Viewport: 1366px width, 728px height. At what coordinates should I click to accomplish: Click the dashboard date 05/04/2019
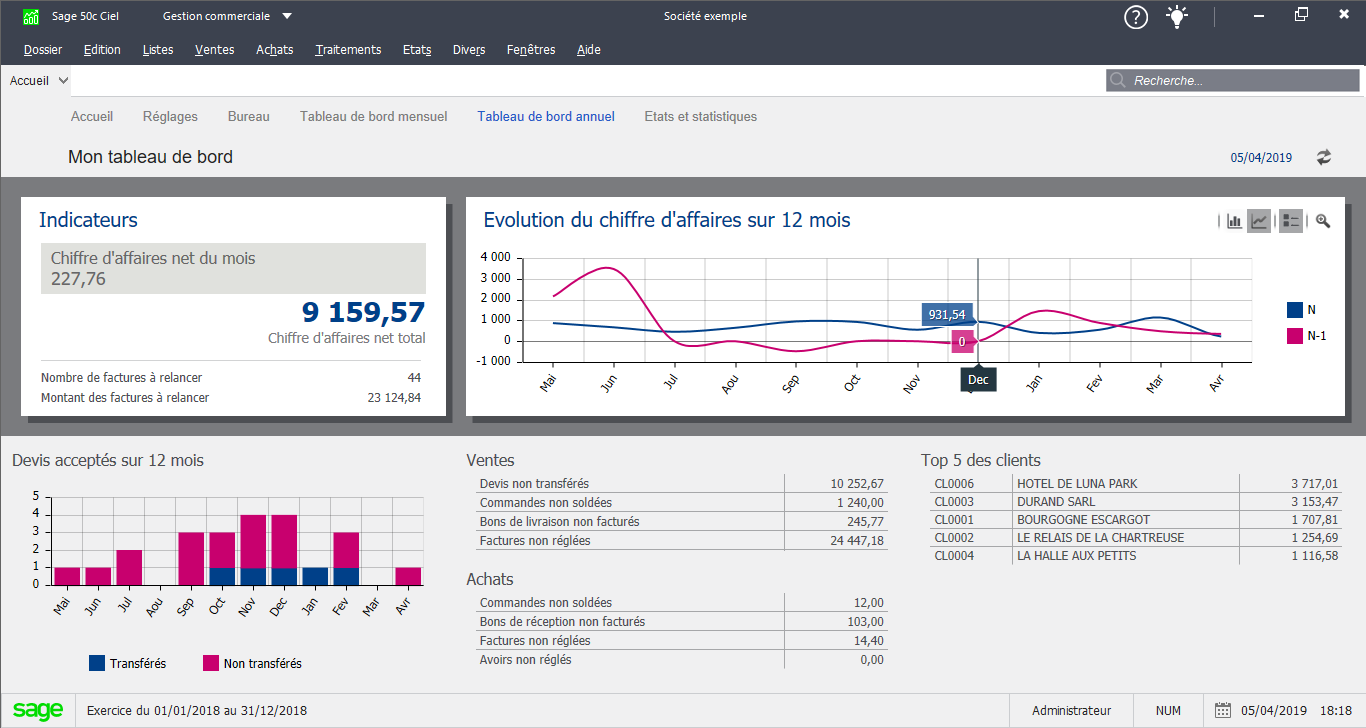point(1261,158)
